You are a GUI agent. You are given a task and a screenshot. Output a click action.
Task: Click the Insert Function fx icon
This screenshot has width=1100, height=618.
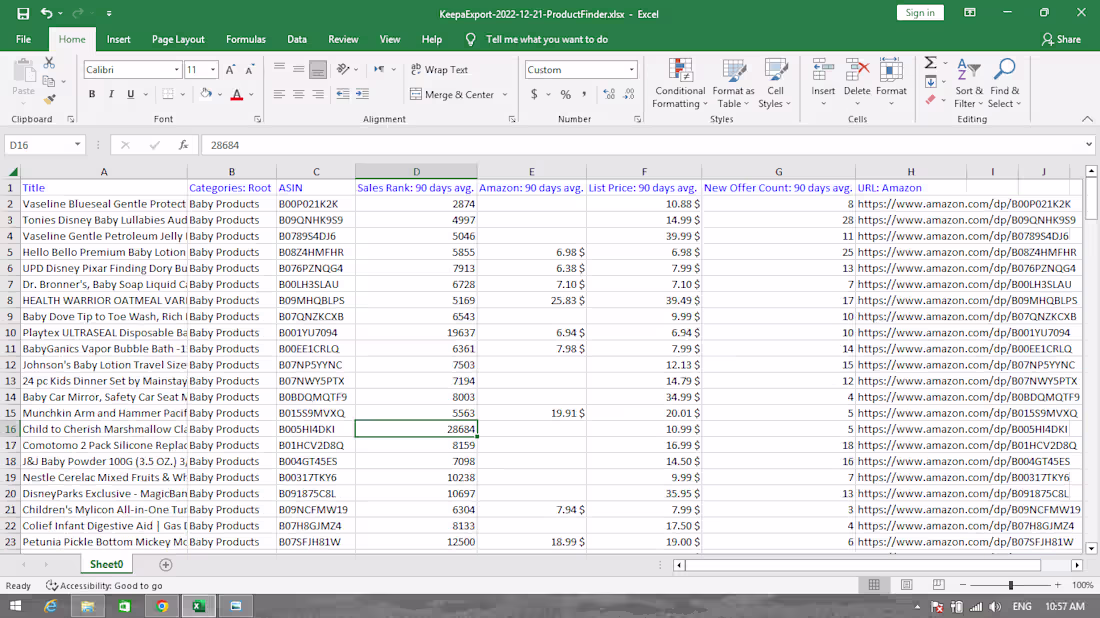click(183, 145)
